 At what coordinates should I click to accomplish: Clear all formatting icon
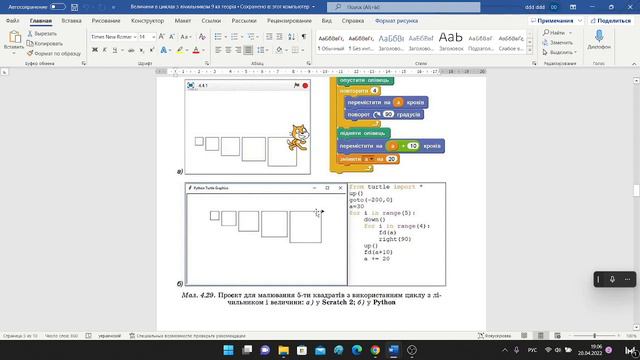coord(202,37)
